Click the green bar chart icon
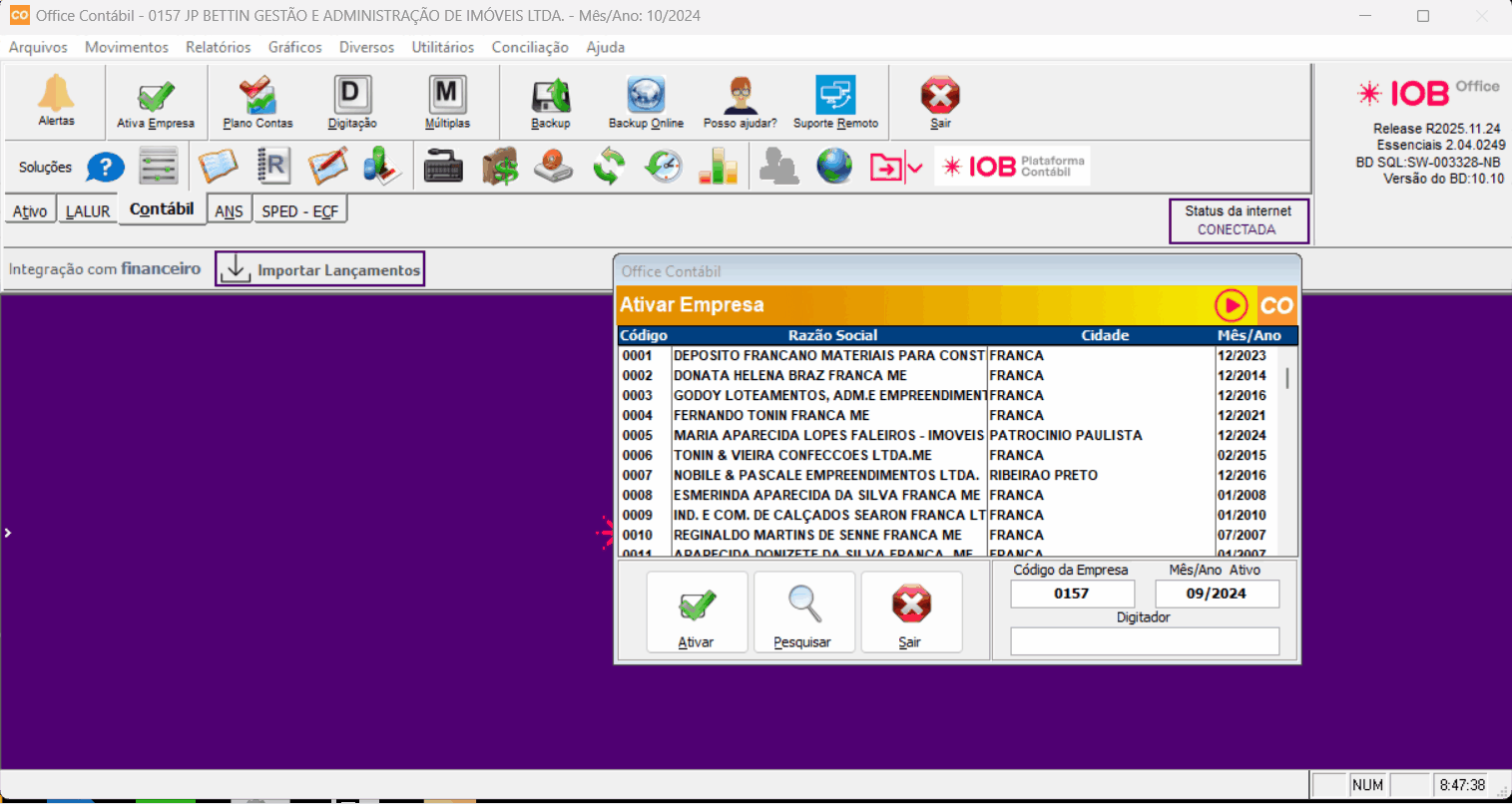The image size is (1512, 804). coord(718,167)
